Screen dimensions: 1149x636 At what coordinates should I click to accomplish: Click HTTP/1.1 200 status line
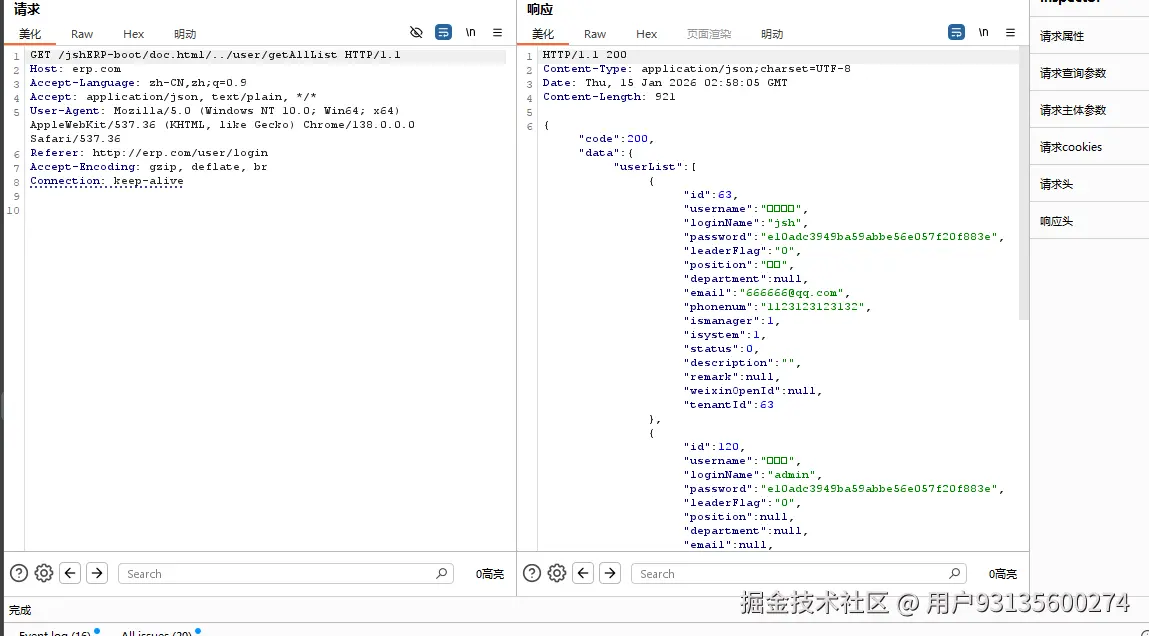click(x=585, y=55)
